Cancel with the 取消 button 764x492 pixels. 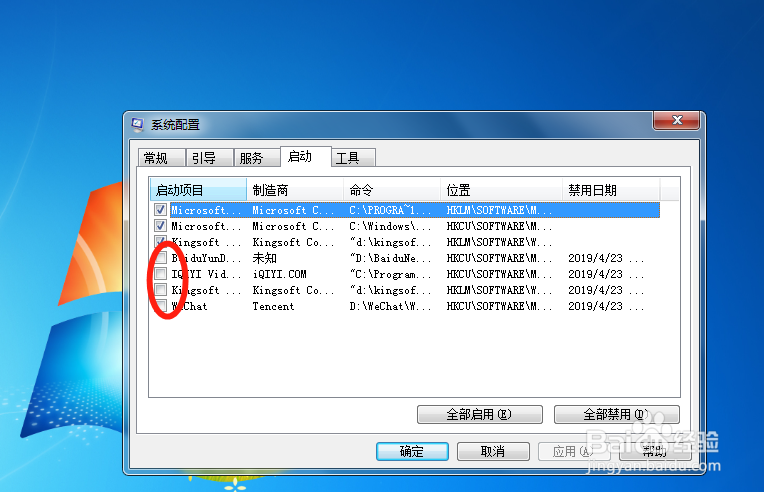pos(493,452)
